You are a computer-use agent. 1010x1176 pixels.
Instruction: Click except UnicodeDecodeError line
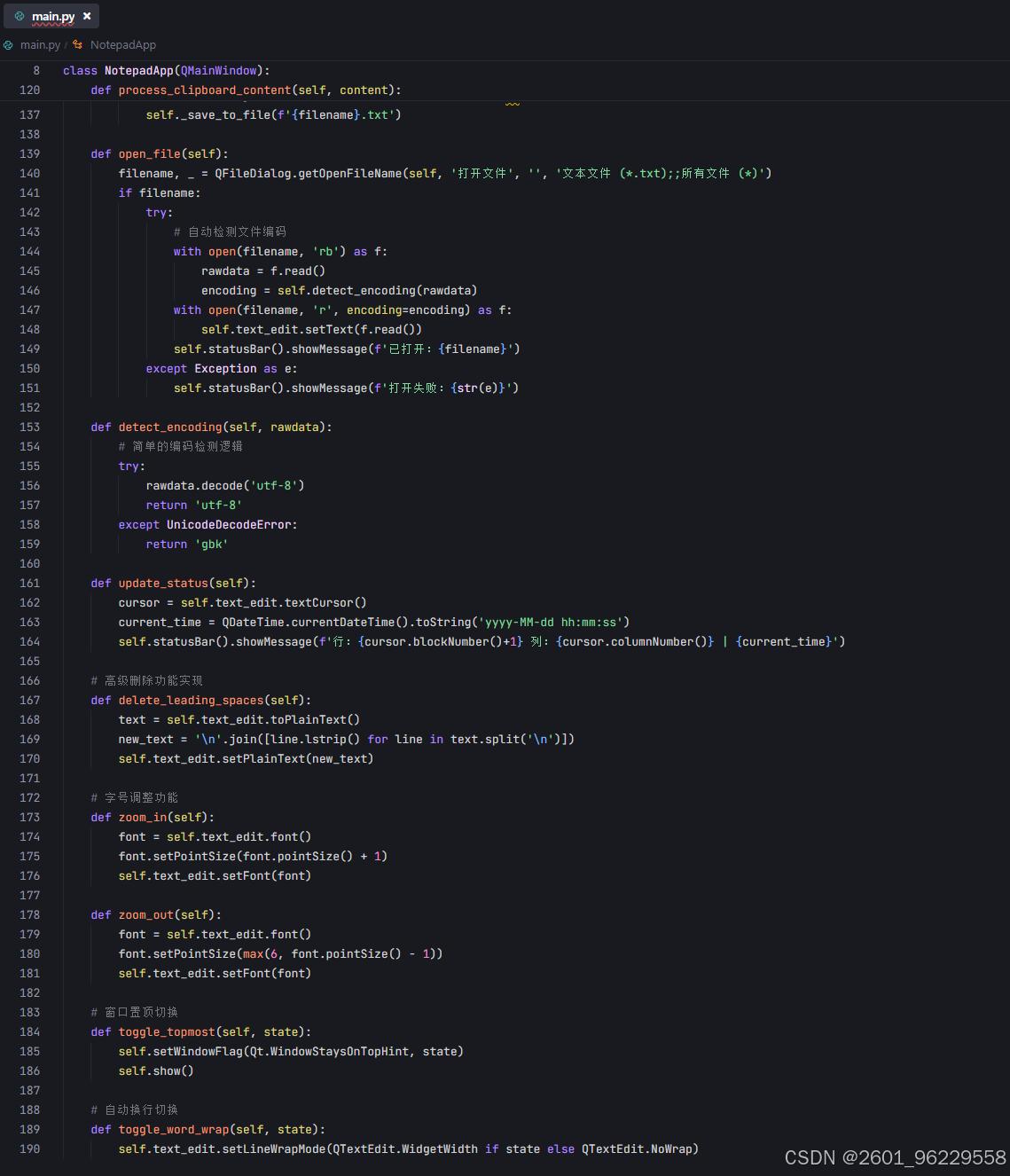pyautogui.click(x=208, y=524)
